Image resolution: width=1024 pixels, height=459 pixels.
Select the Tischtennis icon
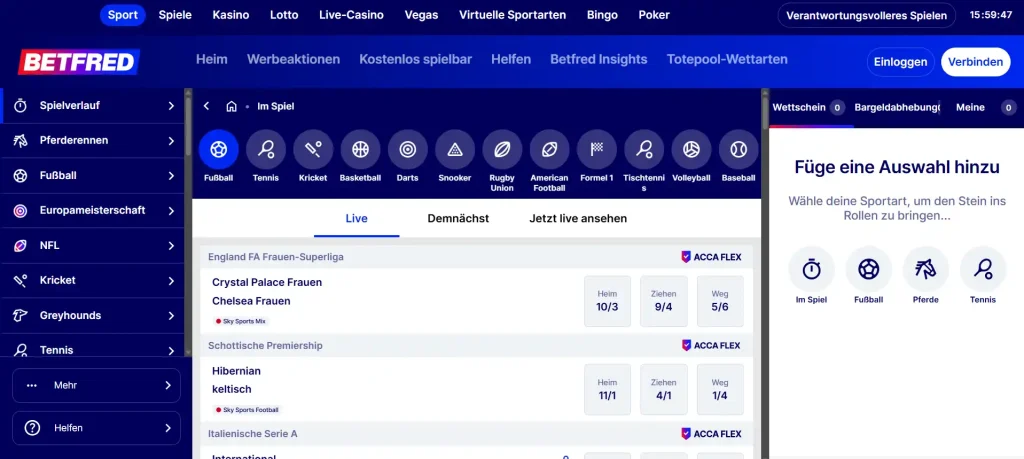point(644,150)
